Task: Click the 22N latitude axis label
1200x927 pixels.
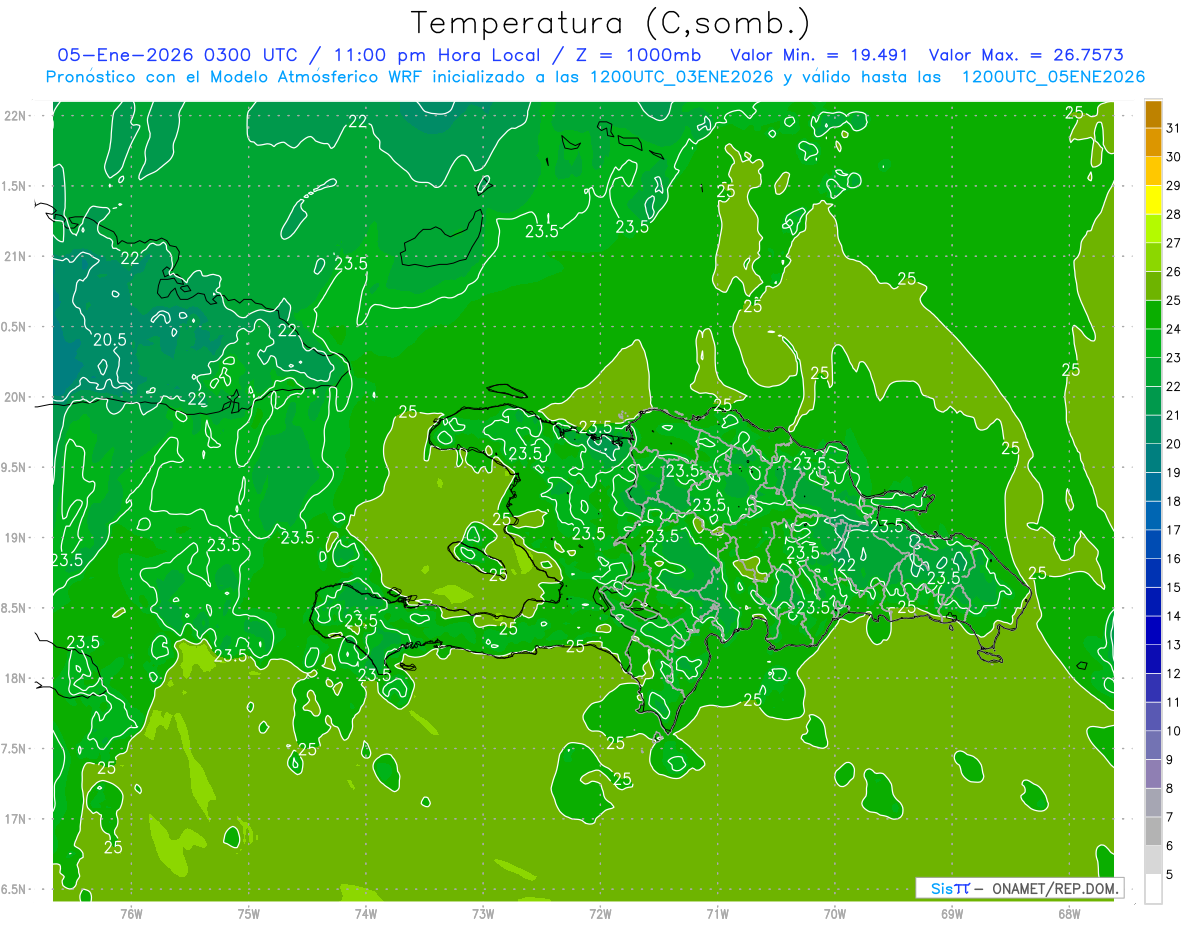Action: (x=16, y=116)
